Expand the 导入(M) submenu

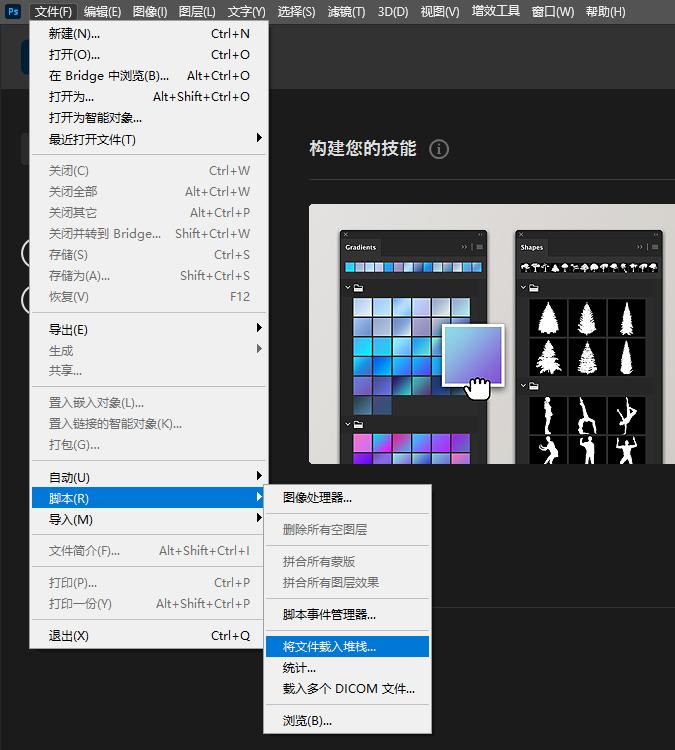(149, 519)
